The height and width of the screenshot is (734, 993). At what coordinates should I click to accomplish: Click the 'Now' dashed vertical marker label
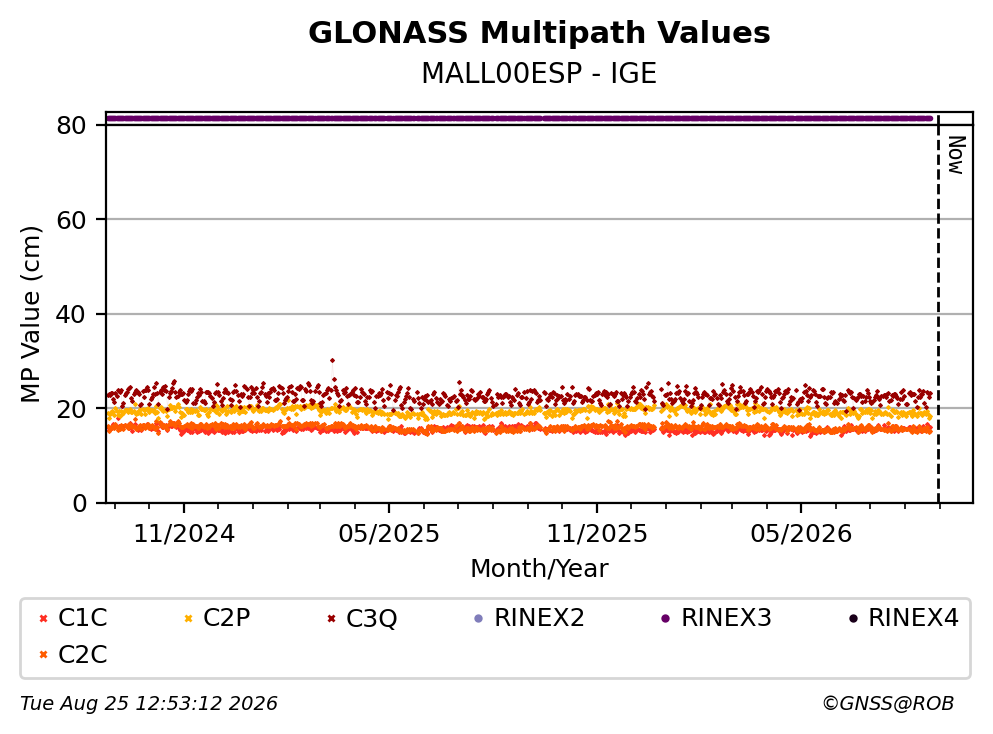(x=956, y=155)
